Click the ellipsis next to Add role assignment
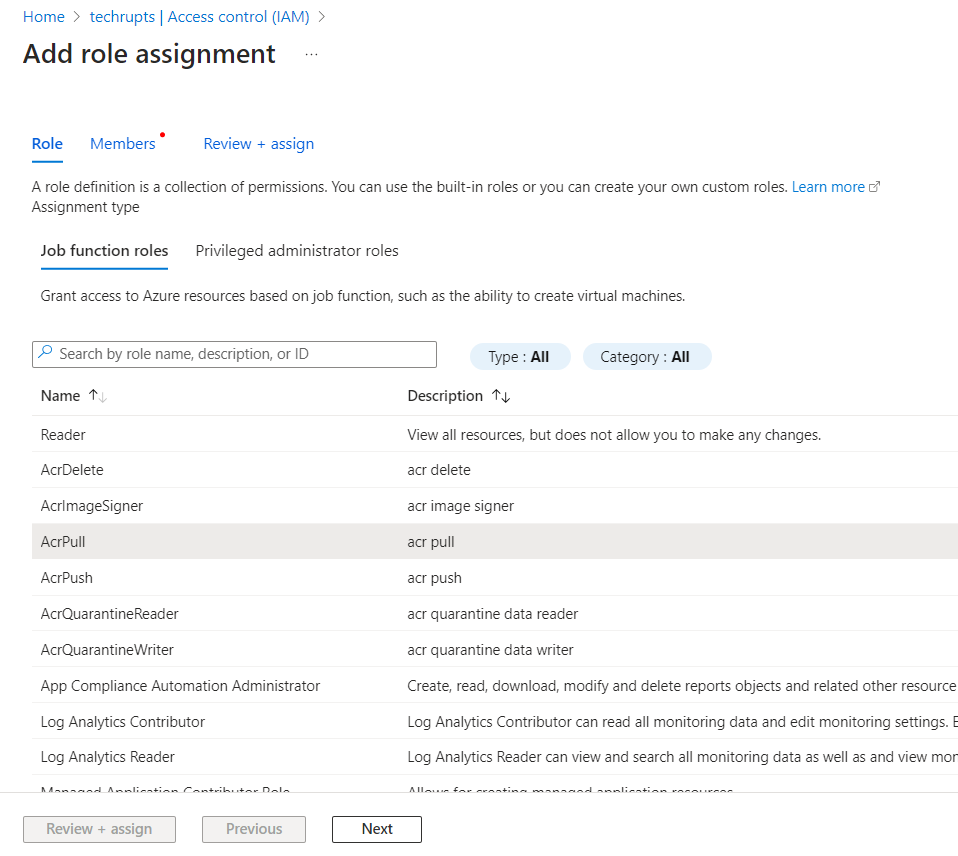This screenshot has width=958, height=856. pyautogui.click(x=311, y=55)
